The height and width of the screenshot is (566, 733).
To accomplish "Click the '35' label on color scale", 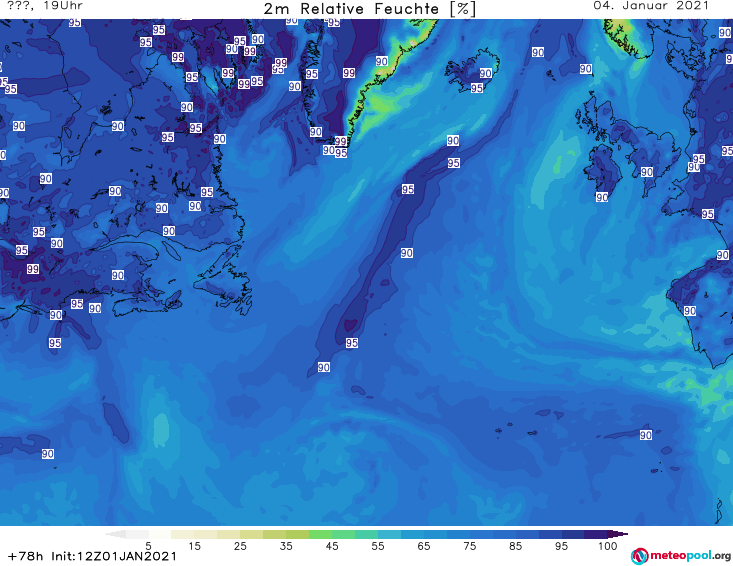I will point(286,545).
